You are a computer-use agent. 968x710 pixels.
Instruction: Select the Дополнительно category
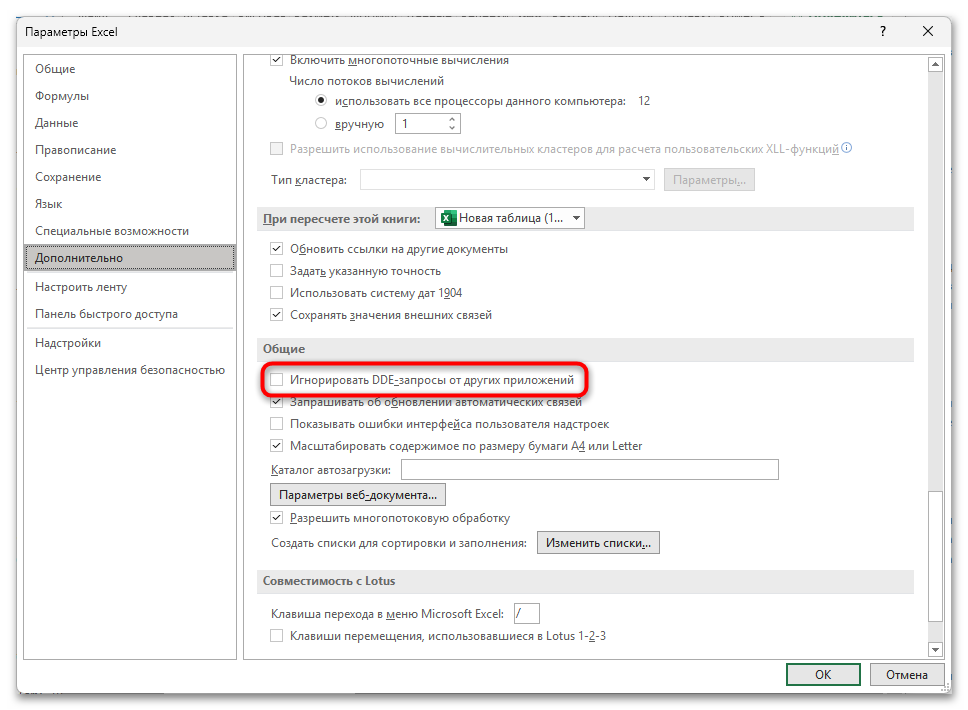click(x=130, y=257)
